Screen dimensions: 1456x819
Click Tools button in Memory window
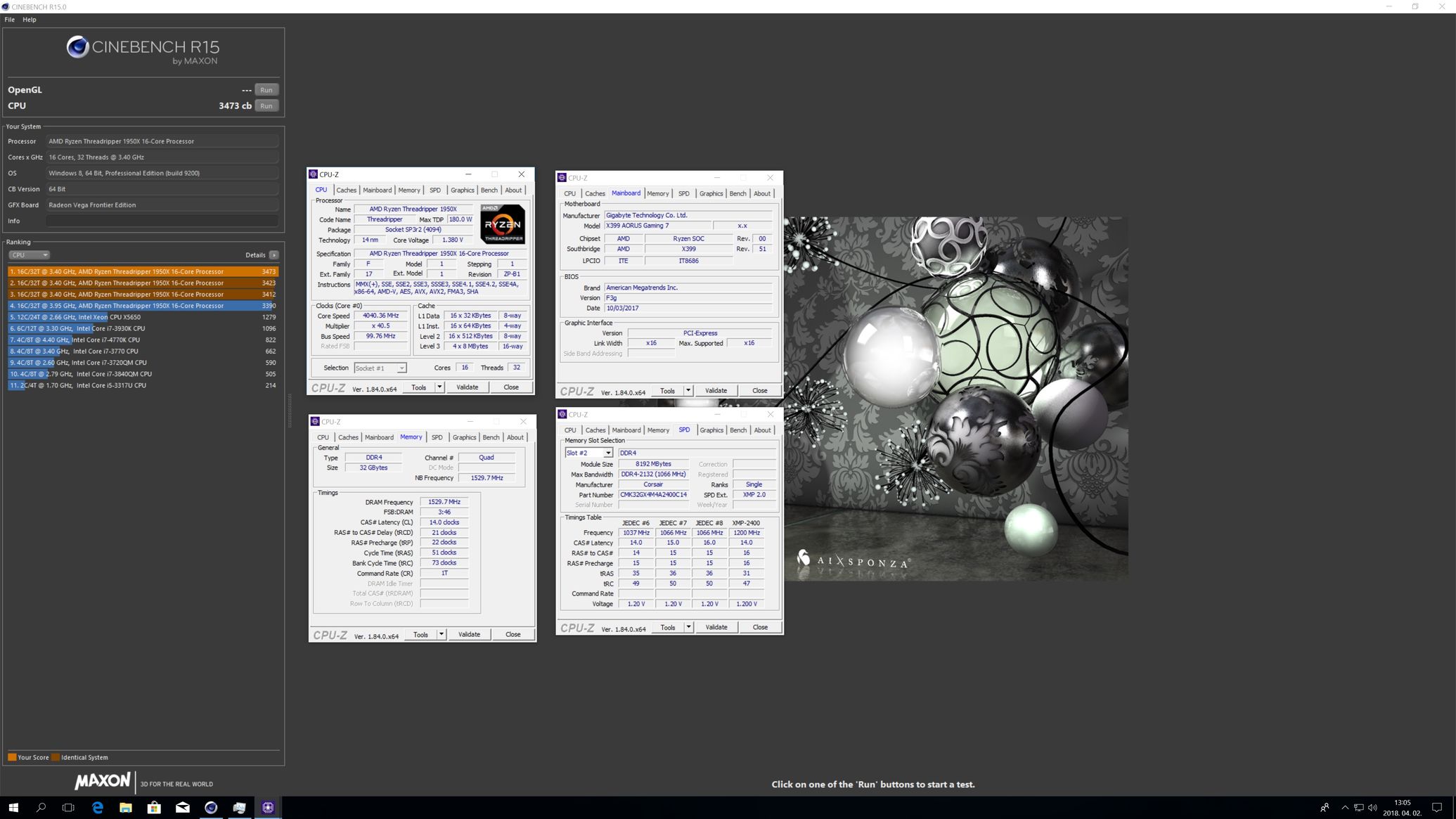pyautogui.click(x=420, y=635)
